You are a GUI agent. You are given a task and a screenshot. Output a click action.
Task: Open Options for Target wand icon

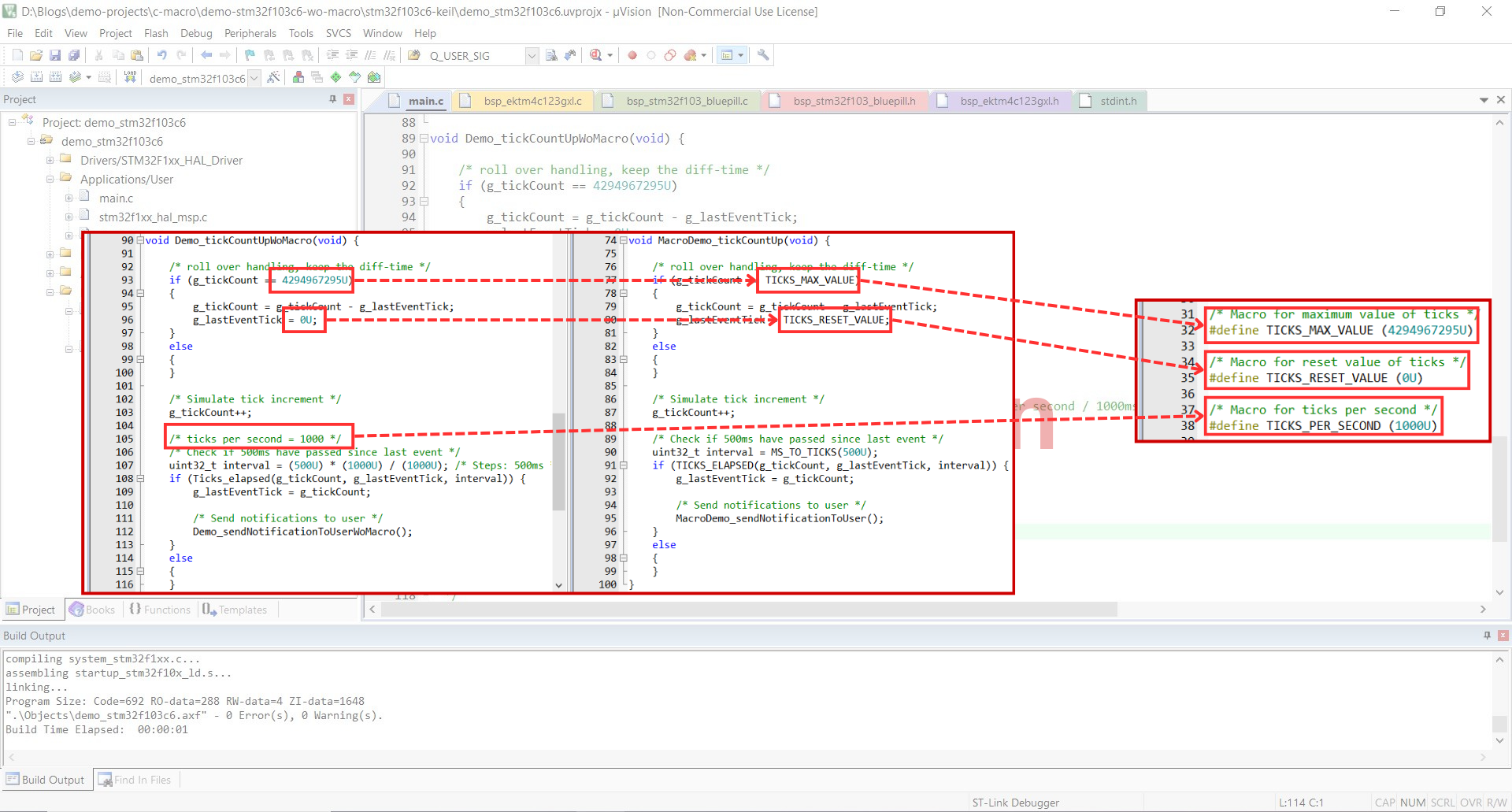[273, 77]
